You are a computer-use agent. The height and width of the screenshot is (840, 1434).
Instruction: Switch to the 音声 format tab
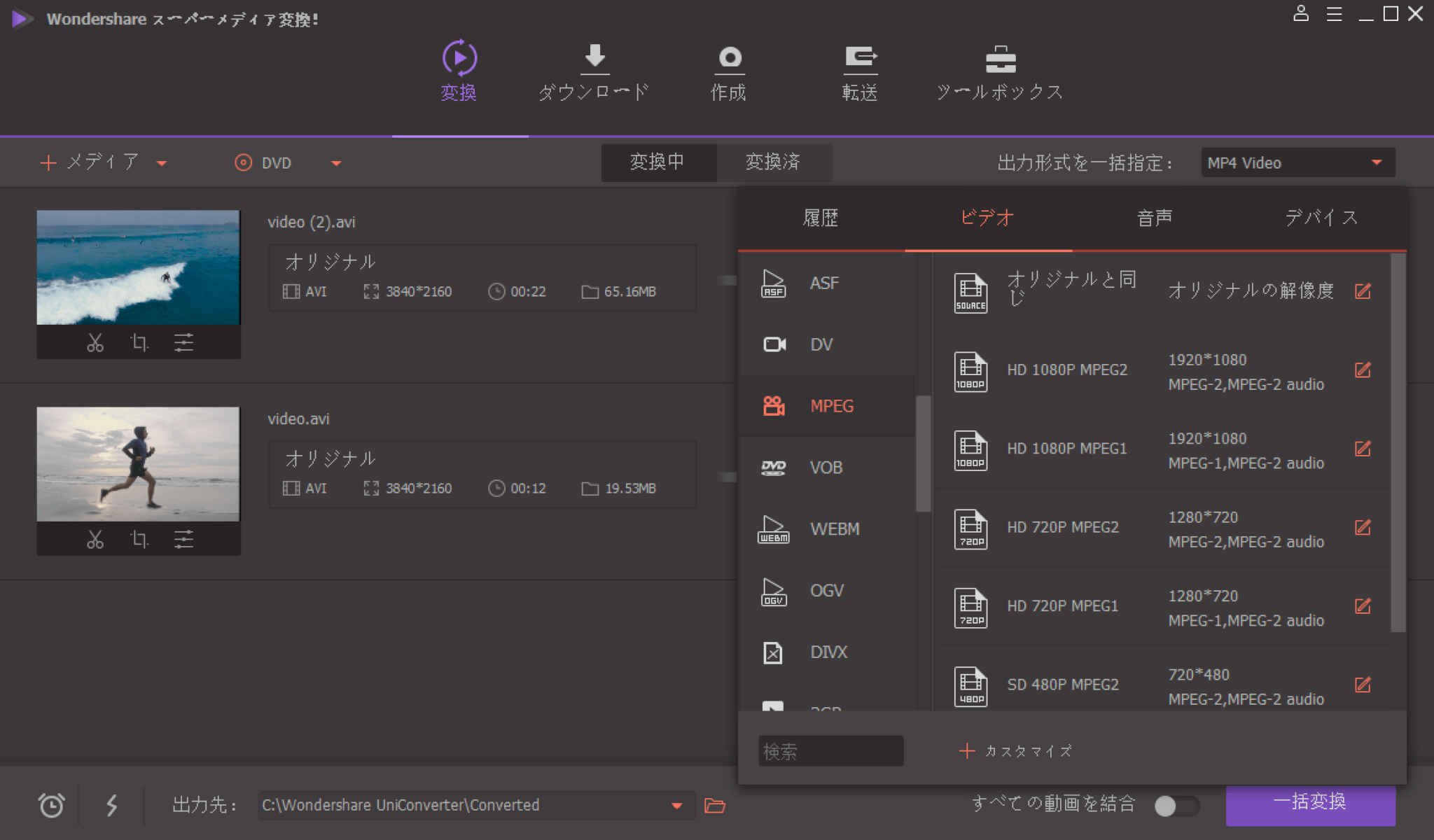click(x=1153, y=218)
